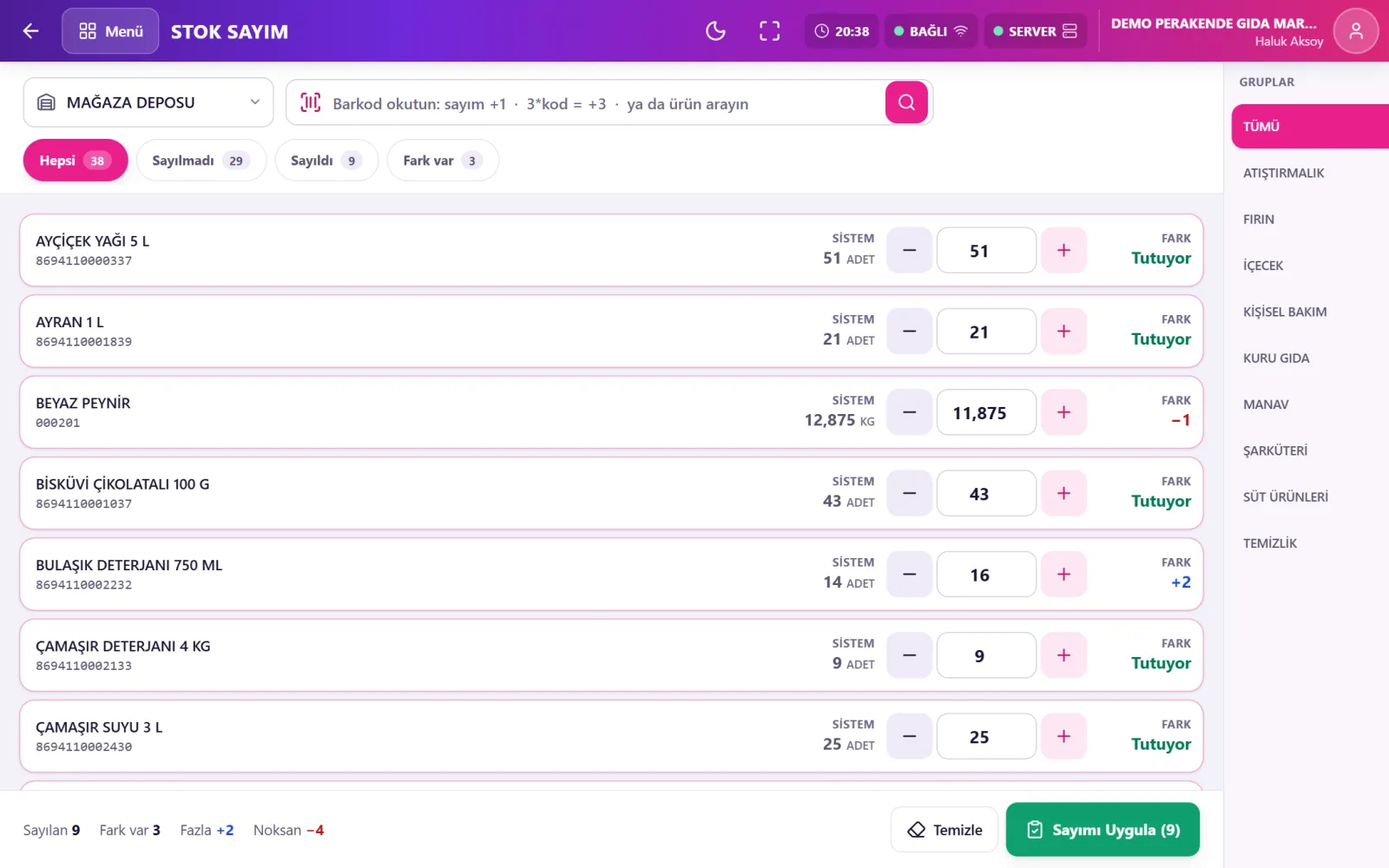The height and width of the screenshot is (868, 1389).
Task: Select the Sayıldı filter tab
Action: click(326, 161)
